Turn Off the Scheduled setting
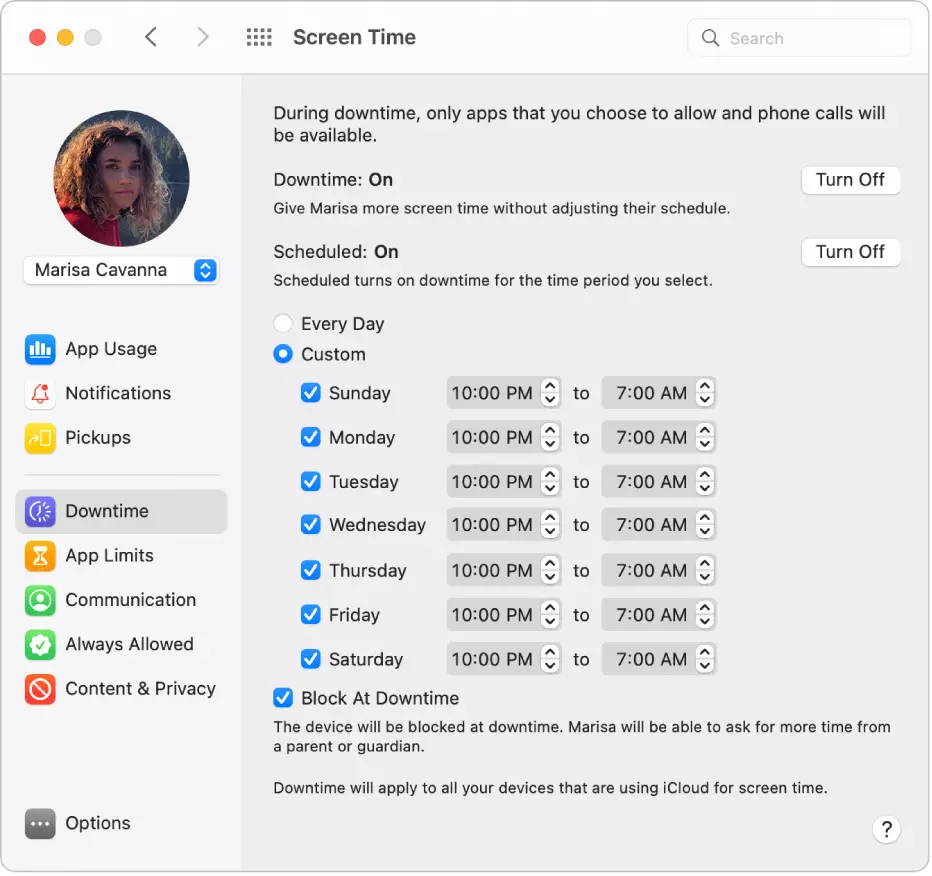The height and width of the screenshot is (876, 932). (850, 252)
